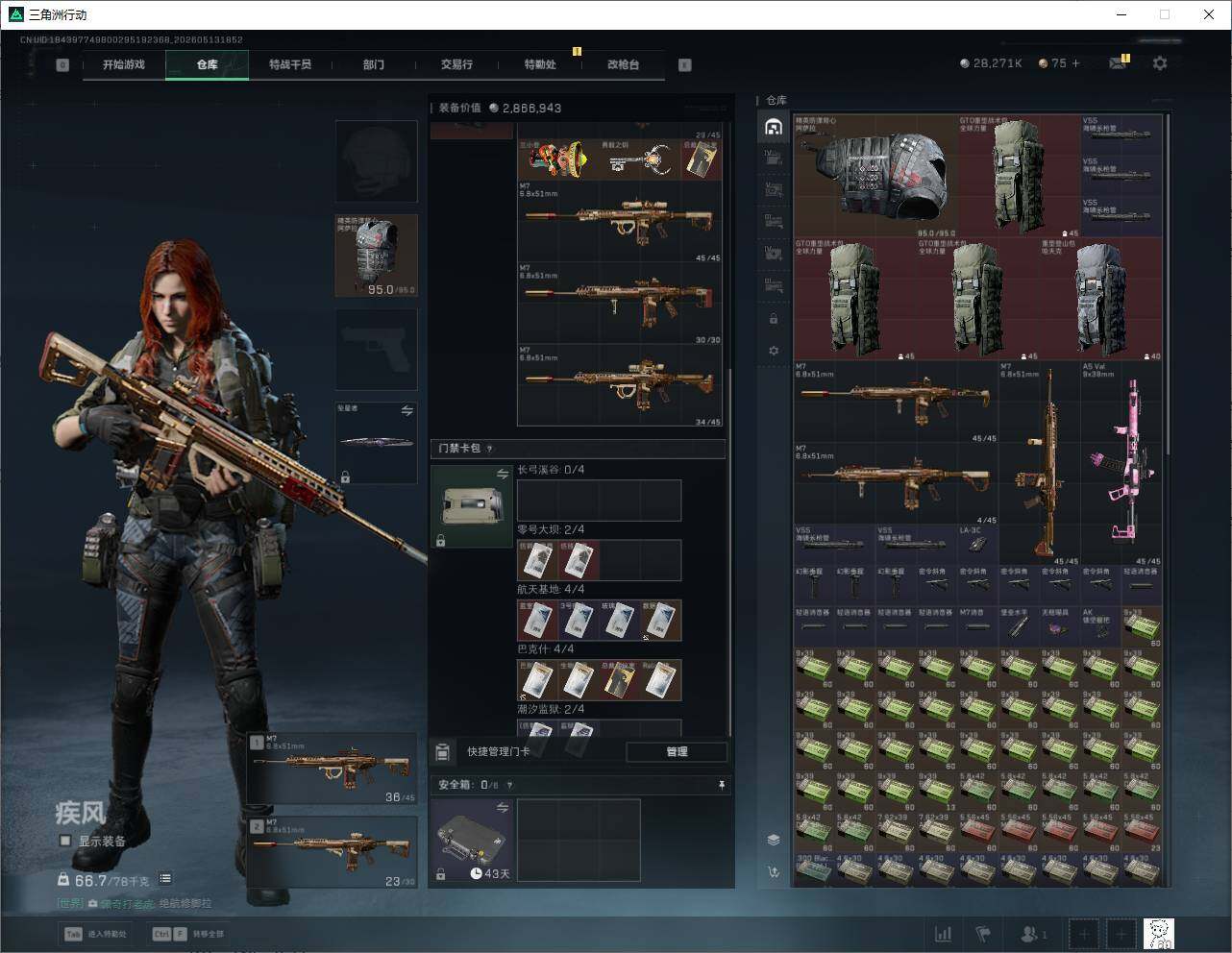Screen dimensions: 1232x953
Task: Click the empty pistol slot
Action: tap(377, 350)
